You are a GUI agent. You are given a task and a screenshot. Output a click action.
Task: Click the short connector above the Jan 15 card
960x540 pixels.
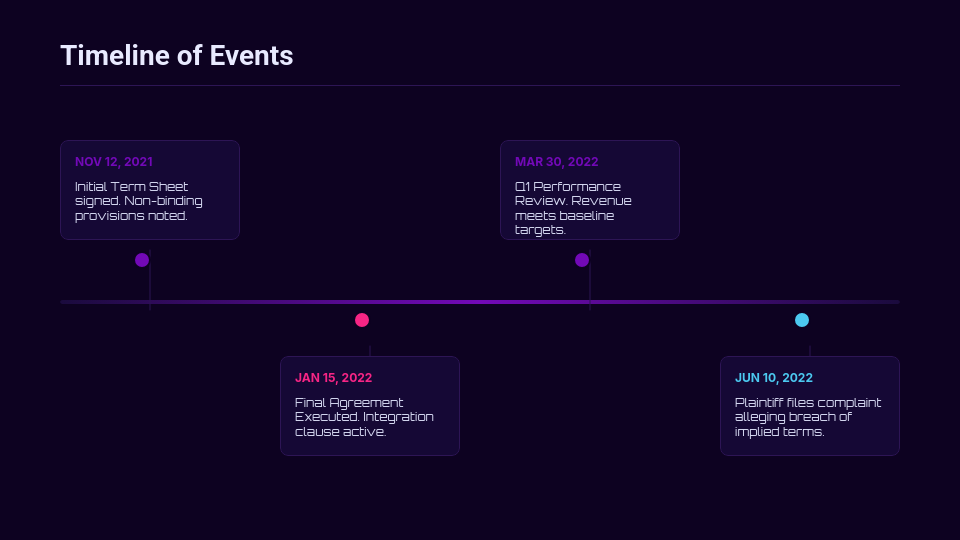point(370,350)
